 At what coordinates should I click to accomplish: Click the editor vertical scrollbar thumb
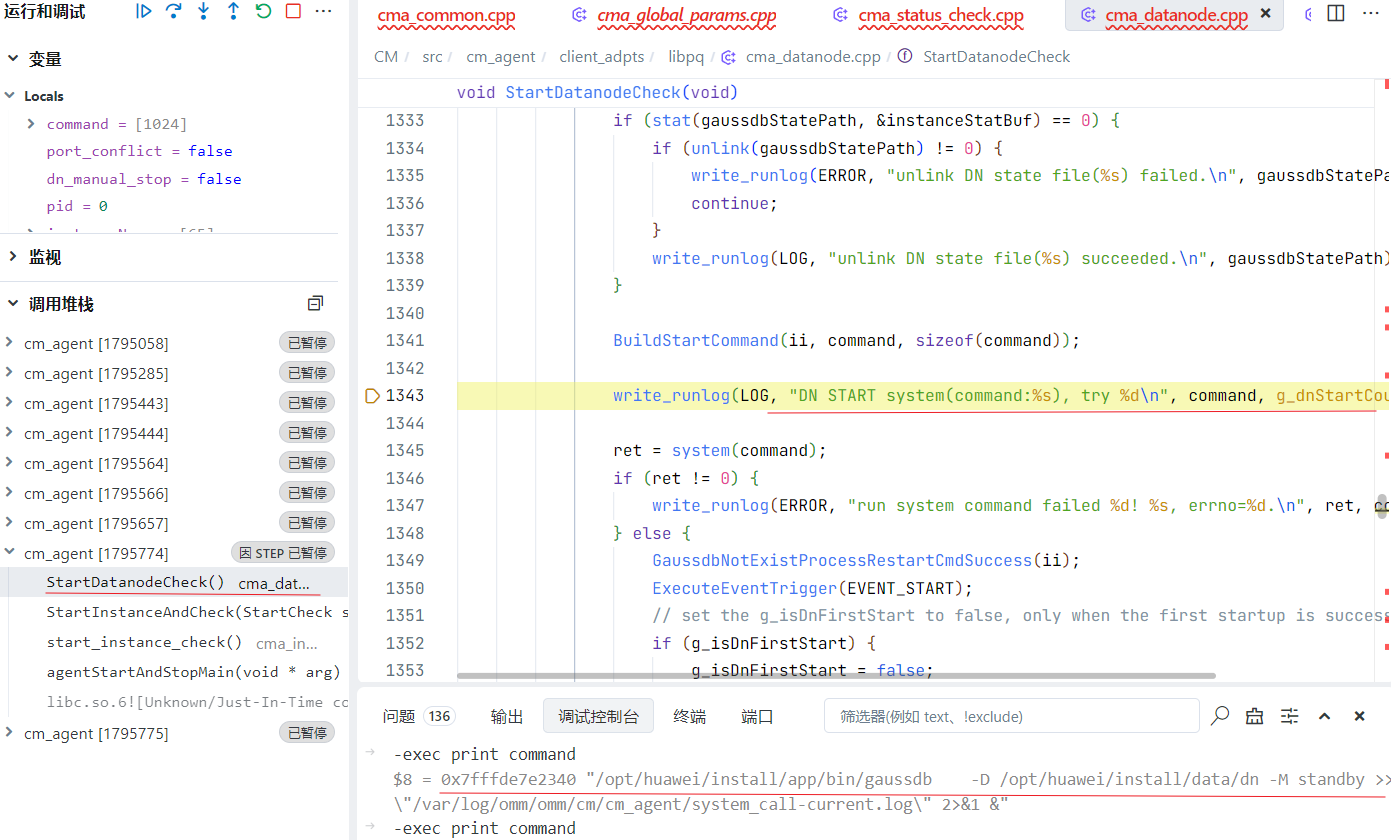[x=1382, y=505]
